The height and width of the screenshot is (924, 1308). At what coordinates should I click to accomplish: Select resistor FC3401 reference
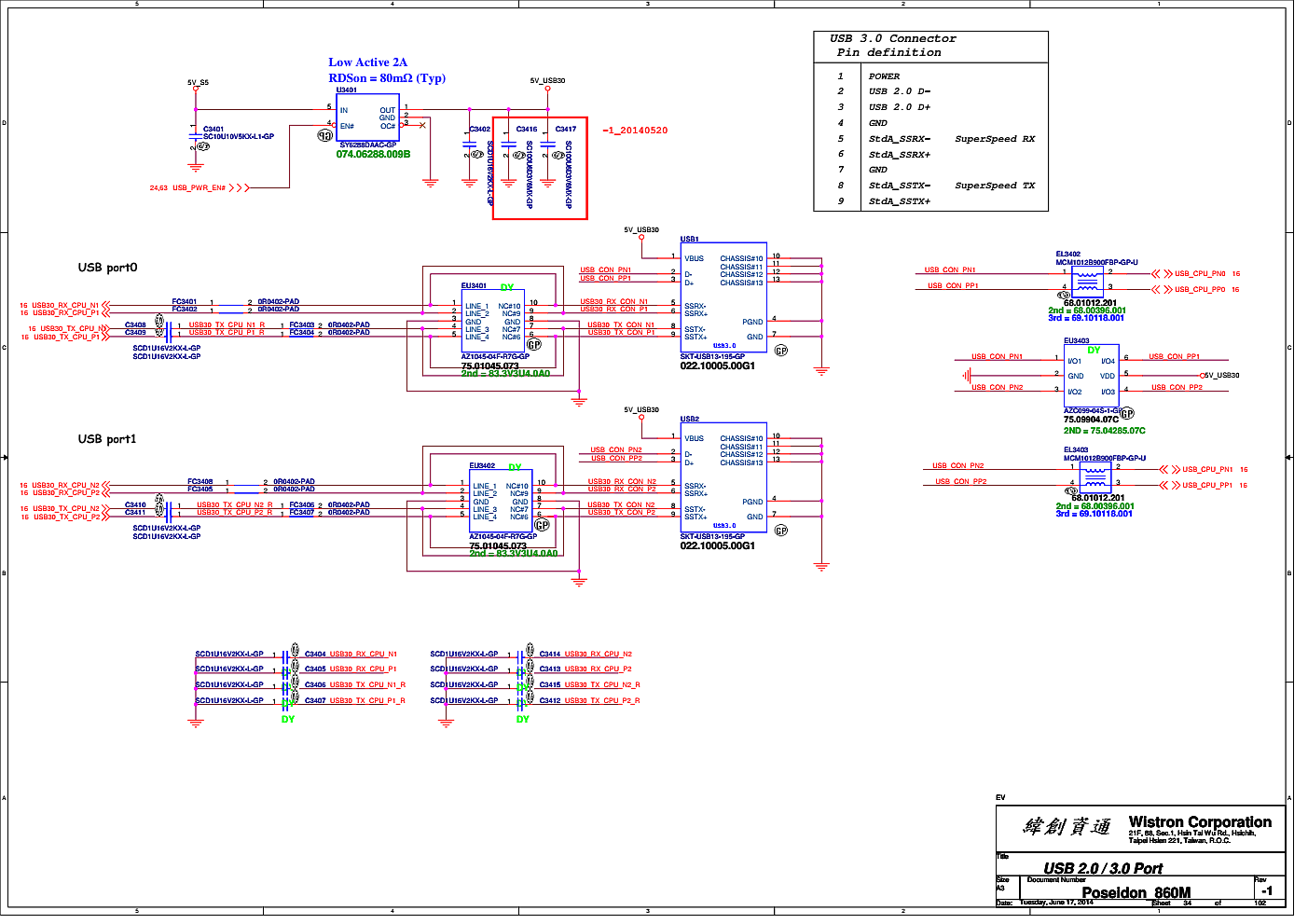pyautogui.click(x=185, y=302)
